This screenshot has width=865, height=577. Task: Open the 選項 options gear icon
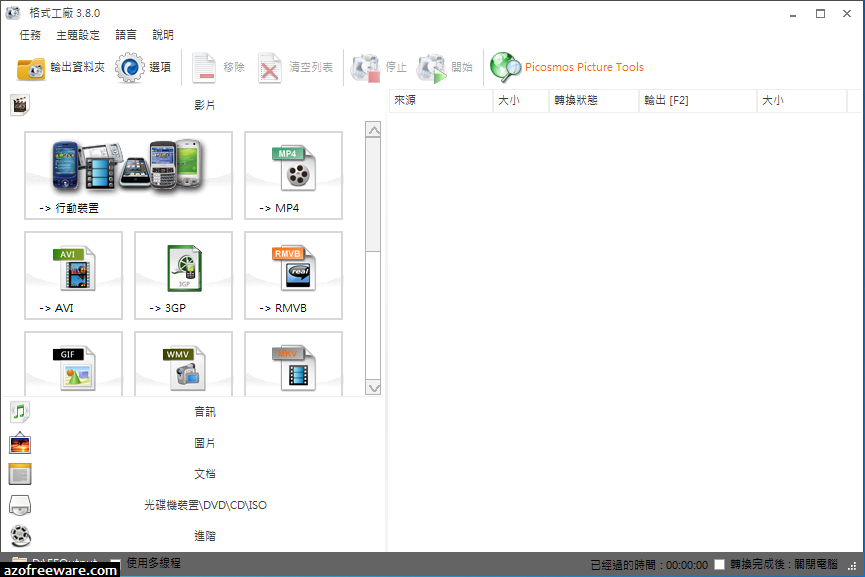[130, 67]
